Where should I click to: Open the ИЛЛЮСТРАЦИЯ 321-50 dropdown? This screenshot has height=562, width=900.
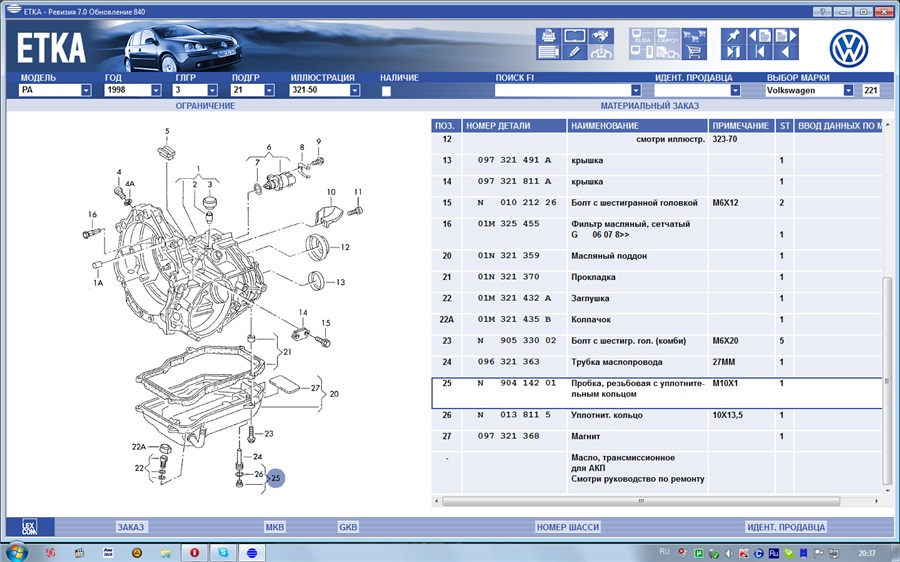coord(354,90)
